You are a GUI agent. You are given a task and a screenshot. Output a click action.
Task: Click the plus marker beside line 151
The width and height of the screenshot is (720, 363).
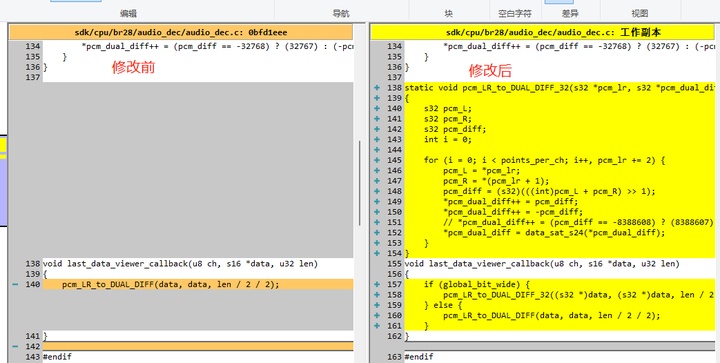pyautogui.click(x=377, y=222)
